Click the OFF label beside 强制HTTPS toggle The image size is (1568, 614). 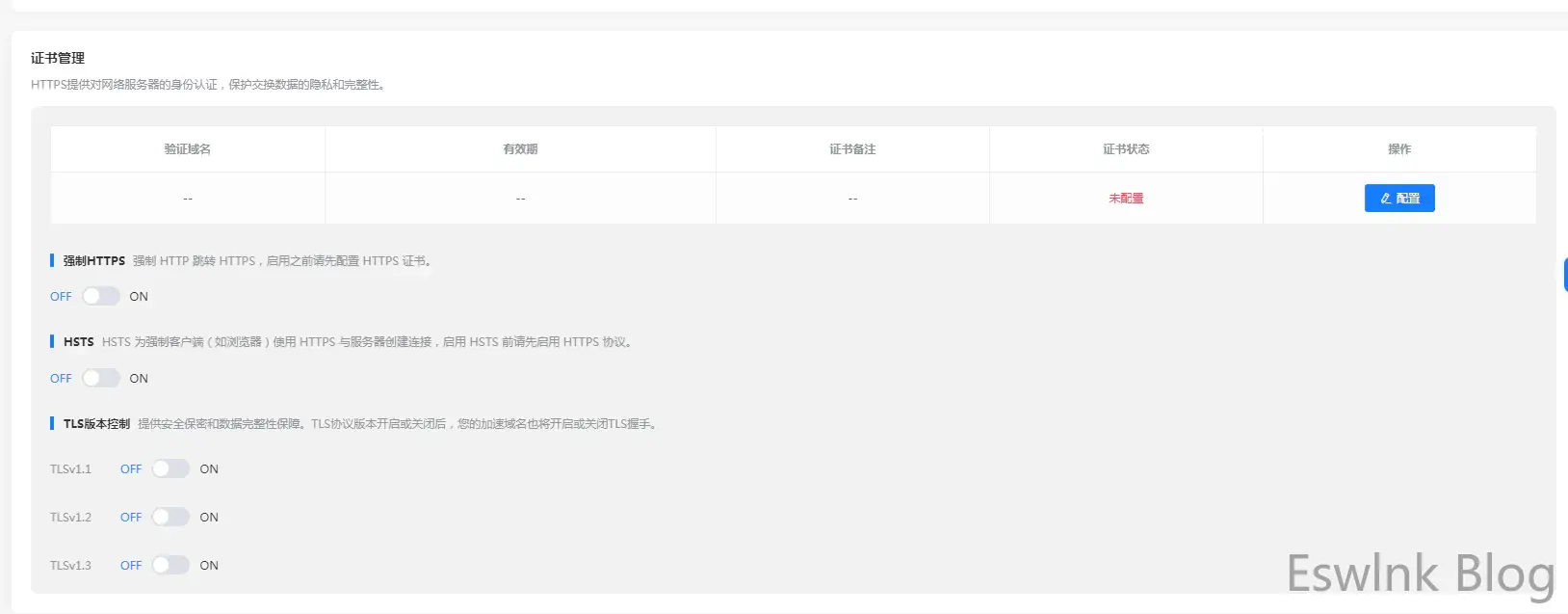[61, 297]
